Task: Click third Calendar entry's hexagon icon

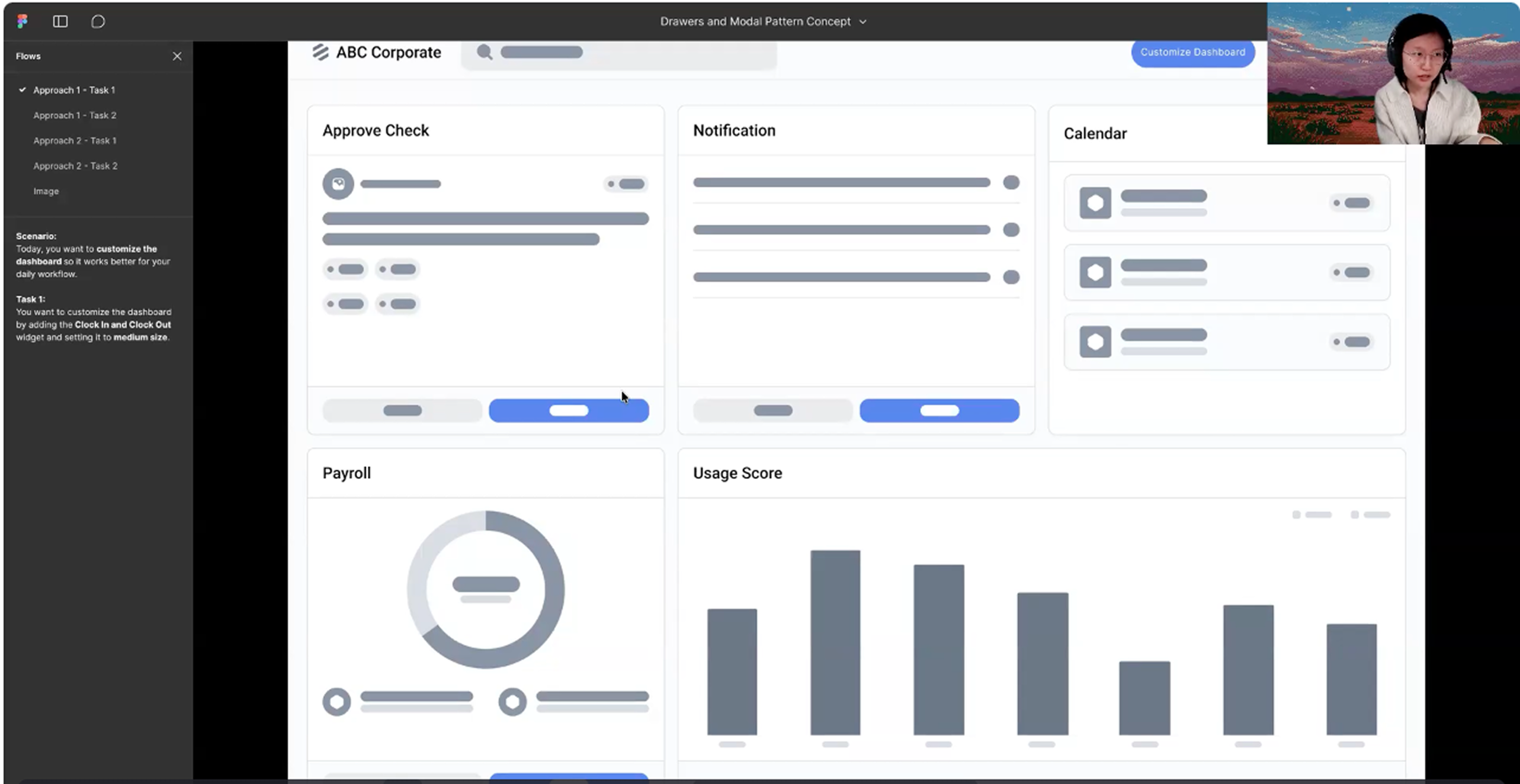Action: coord(1095,342)
